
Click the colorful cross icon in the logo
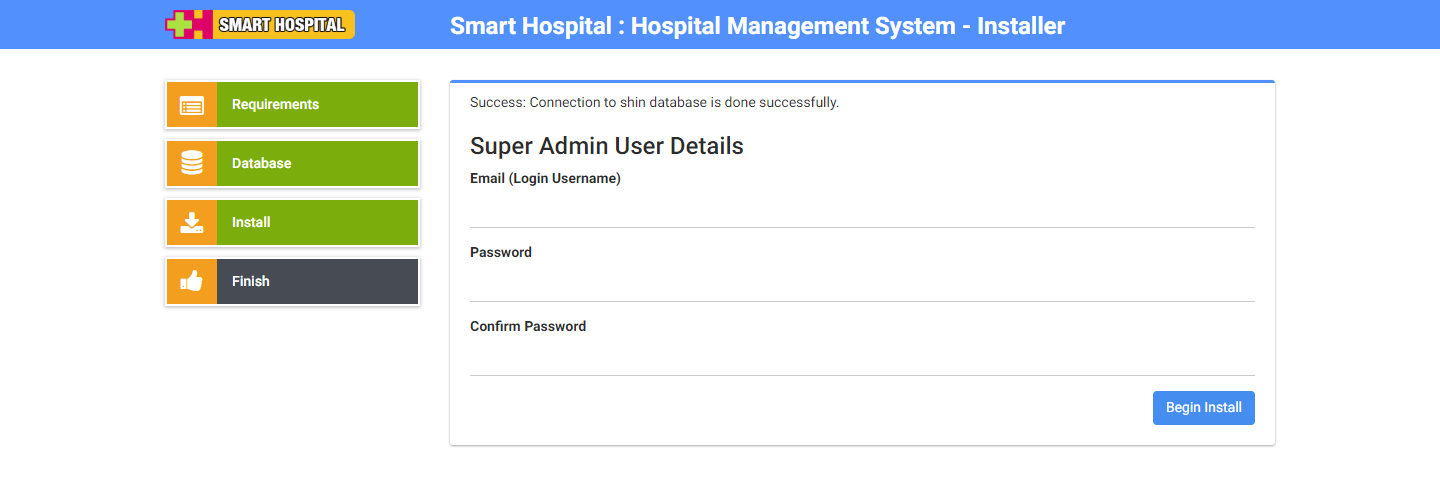coord(189,25)
